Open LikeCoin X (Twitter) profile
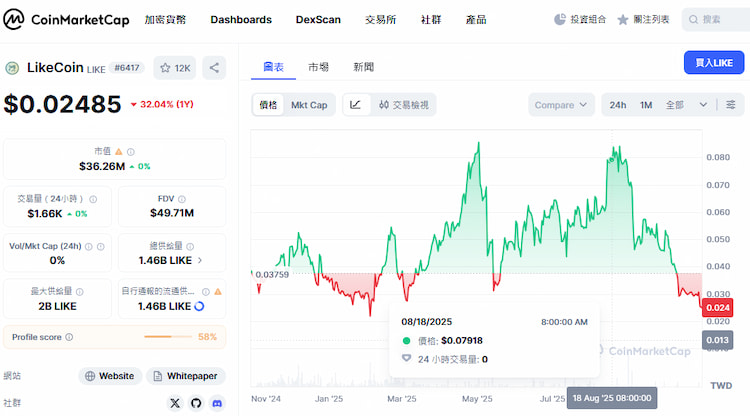This screenshot has width=750, height=416. (175, 403)
